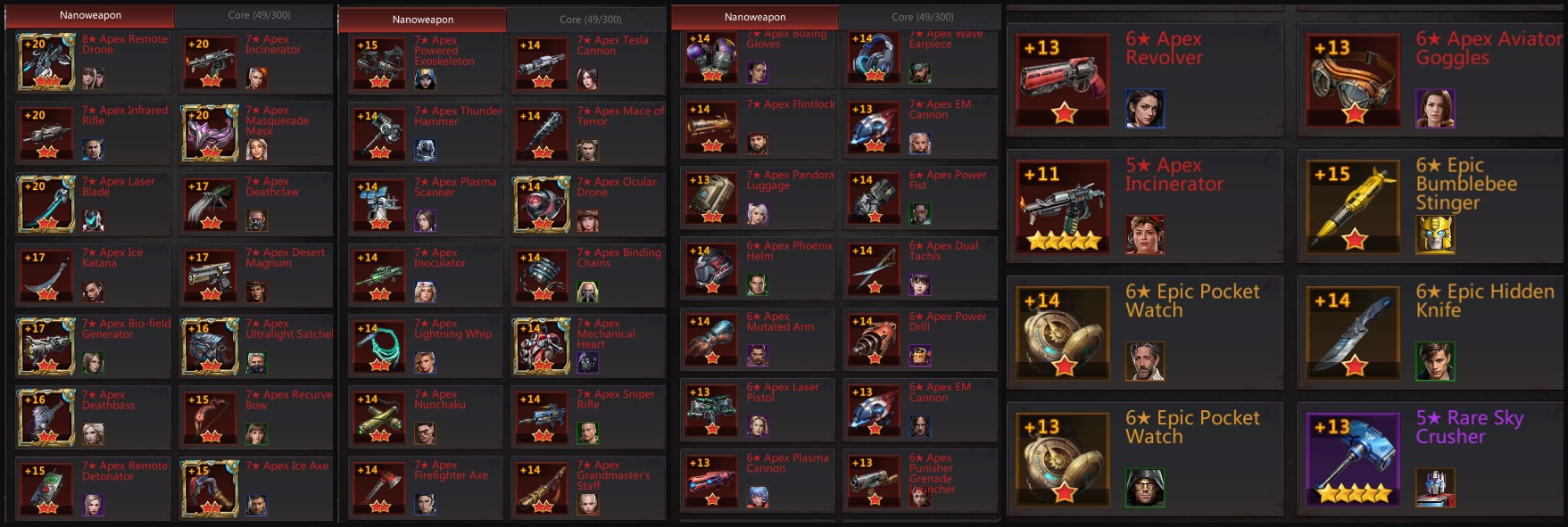Click the Rare Sky Crusher hammer icon
Screen dimensions: 1568x527
pyautogui.click(x=1353, y=459)
